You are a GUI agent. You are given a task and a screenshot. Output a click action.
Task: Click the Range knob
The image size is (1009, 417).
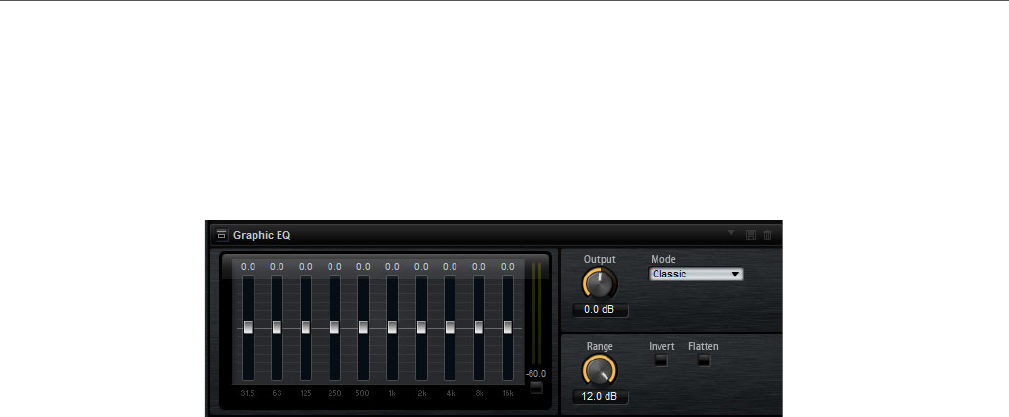(x=599, y=371)
